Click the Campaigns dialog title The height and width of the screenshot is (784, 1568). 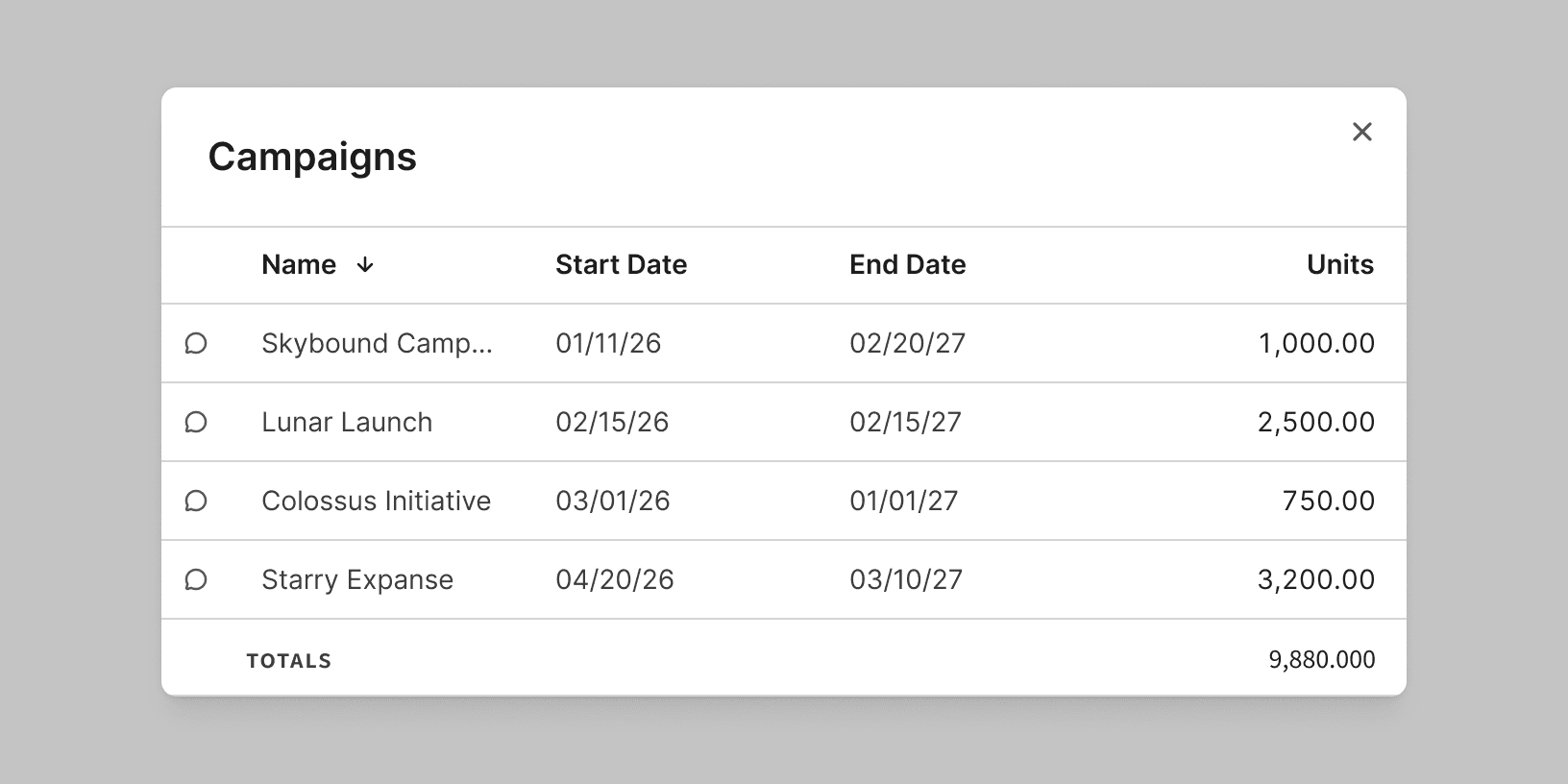(x=312, y=157)
